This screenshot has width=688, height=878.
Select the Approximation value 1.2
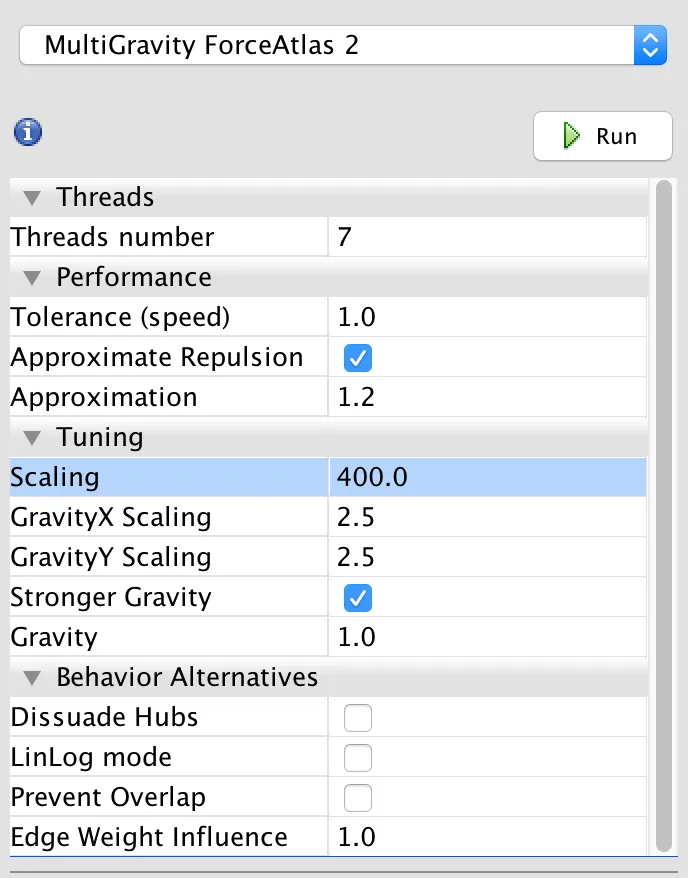tap(486, 397)
